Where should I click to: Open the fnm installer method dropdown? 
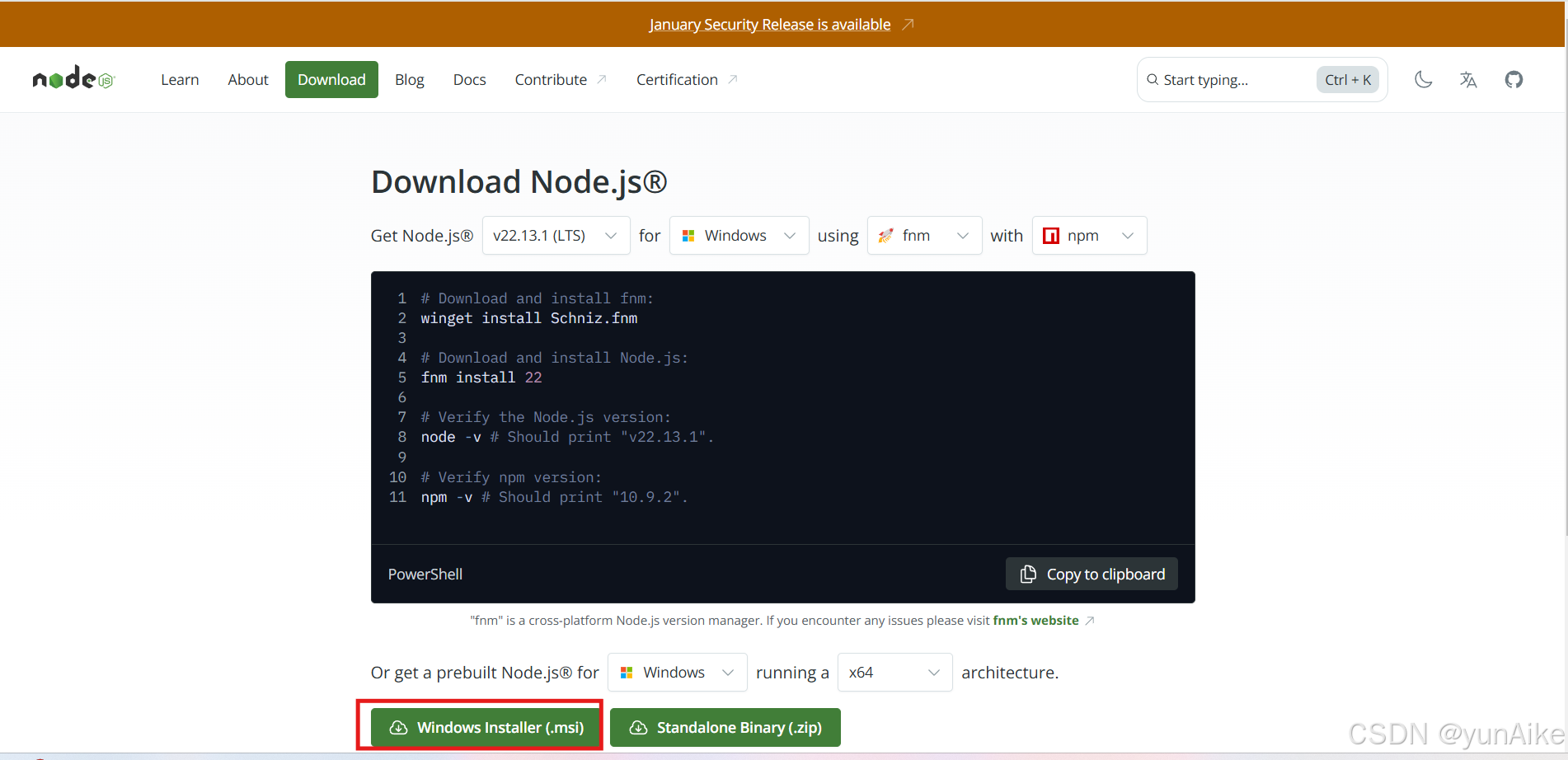(924, 236)
